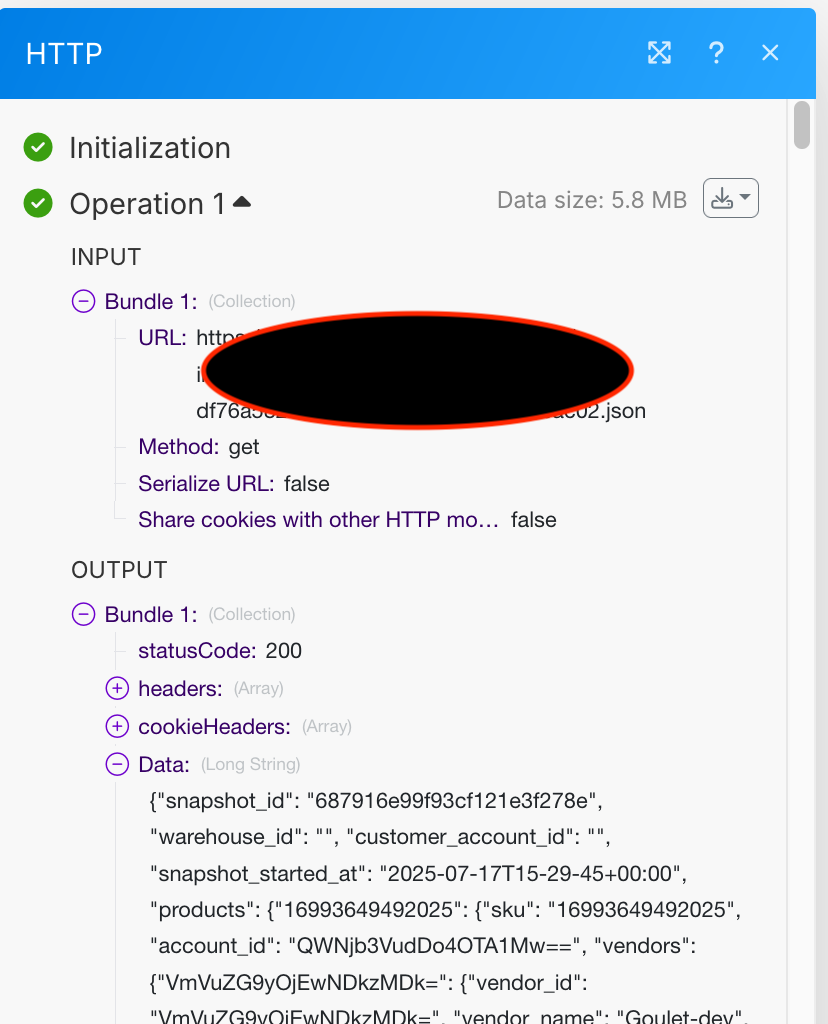Click the green Operation 1 checkmark icon

click(x=38, y=204)
